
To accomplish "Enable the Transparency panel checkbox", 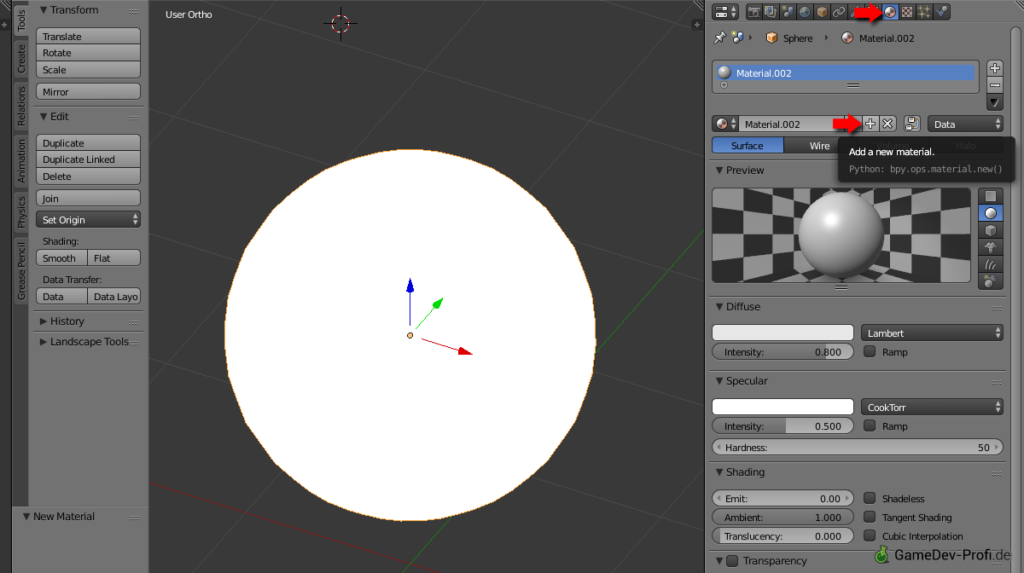I will click(732, 561).
